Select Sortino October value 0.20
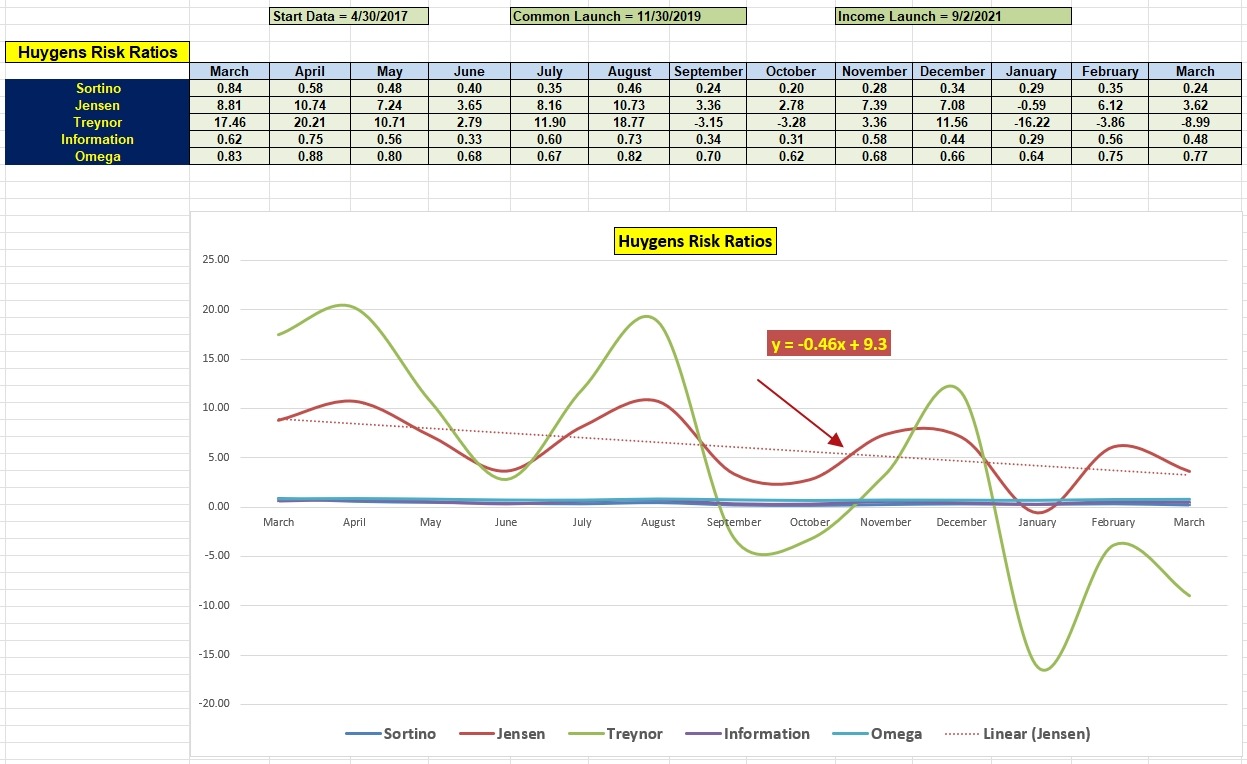 pos(791,88)
